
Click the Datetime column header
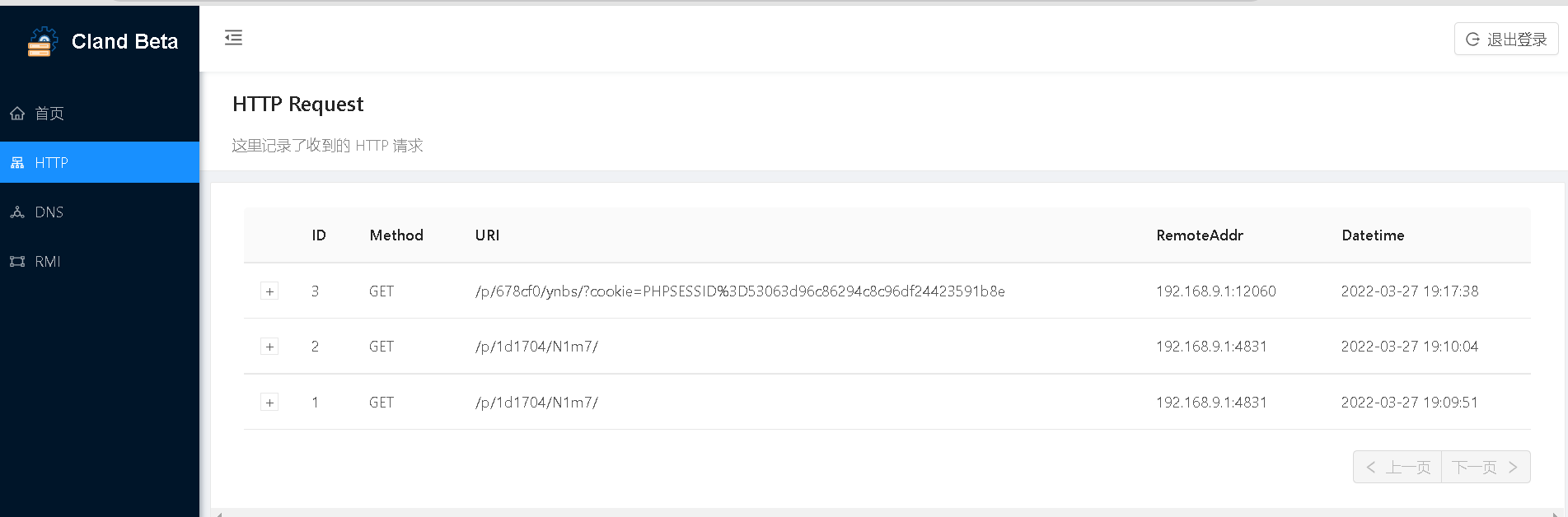1373,235
